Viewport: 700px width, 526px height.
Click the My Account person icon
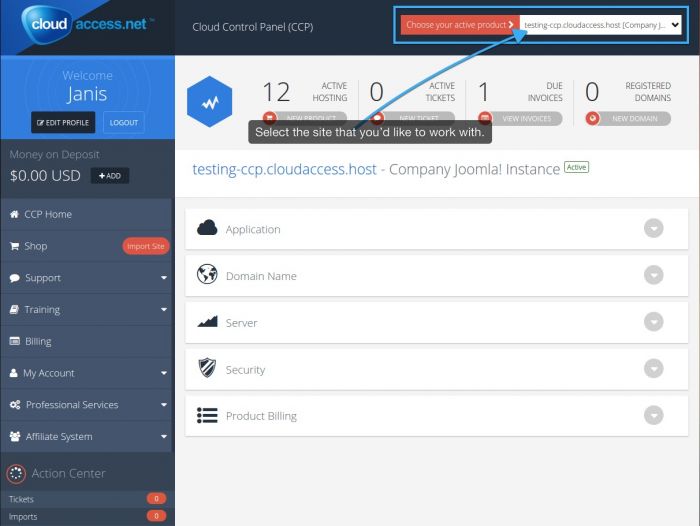tap(14, 372)
